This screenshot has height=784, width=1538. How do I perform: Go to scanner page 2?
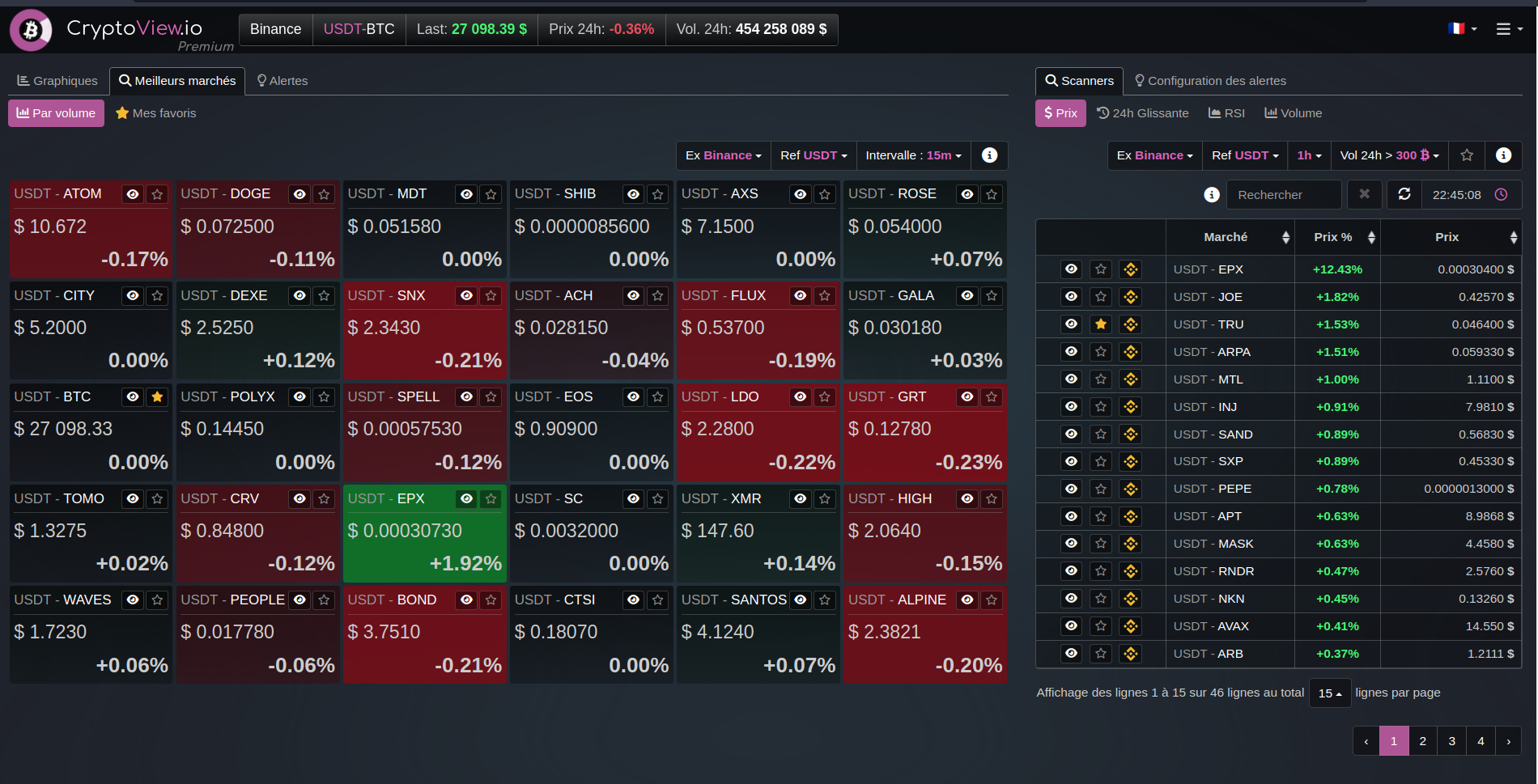pos(1423,741)
